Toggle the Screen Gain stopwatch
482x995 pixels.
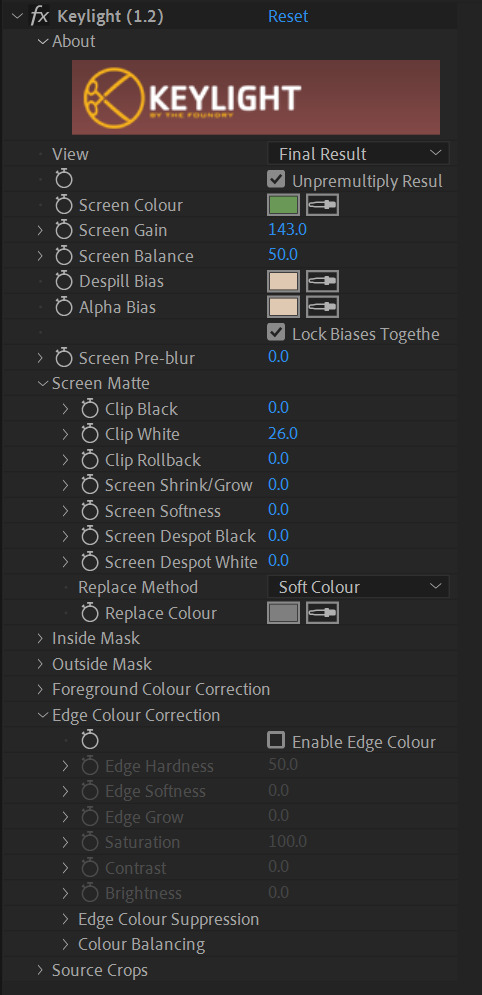coord(63,230)
